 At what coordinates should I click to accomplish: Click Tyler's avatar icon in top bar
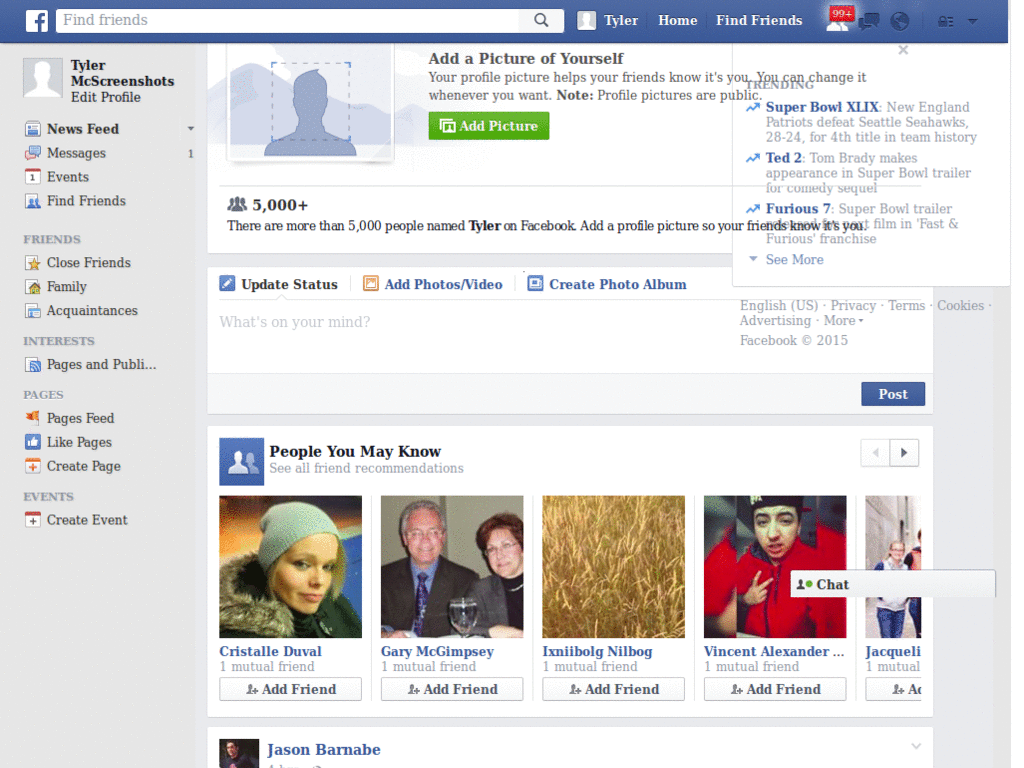tap(586, 20)
